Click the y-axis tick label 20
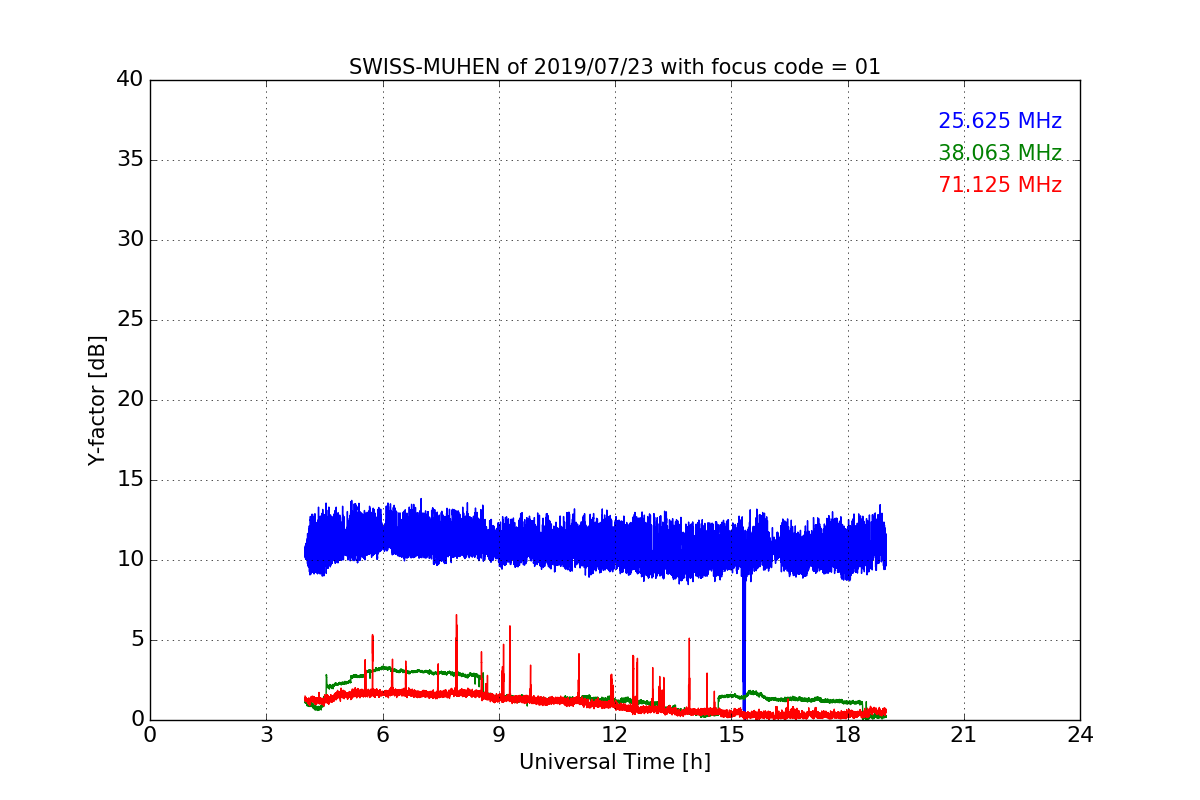The image size is (1200, 800). 129,400
